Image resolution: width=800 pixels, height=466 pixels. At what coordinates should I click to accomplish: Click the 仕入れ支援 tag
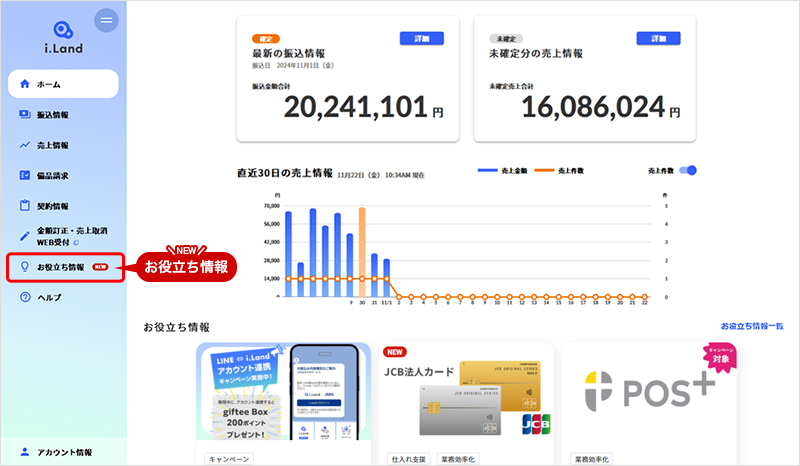[x=409, y=459]
